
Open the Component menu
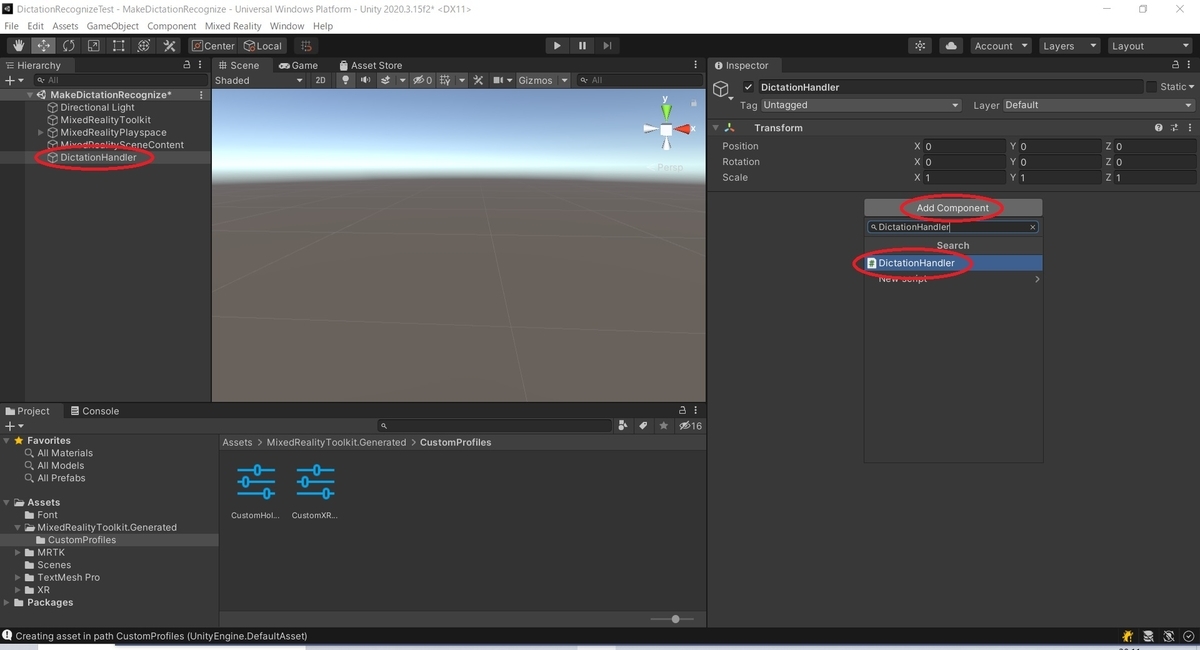171,26
